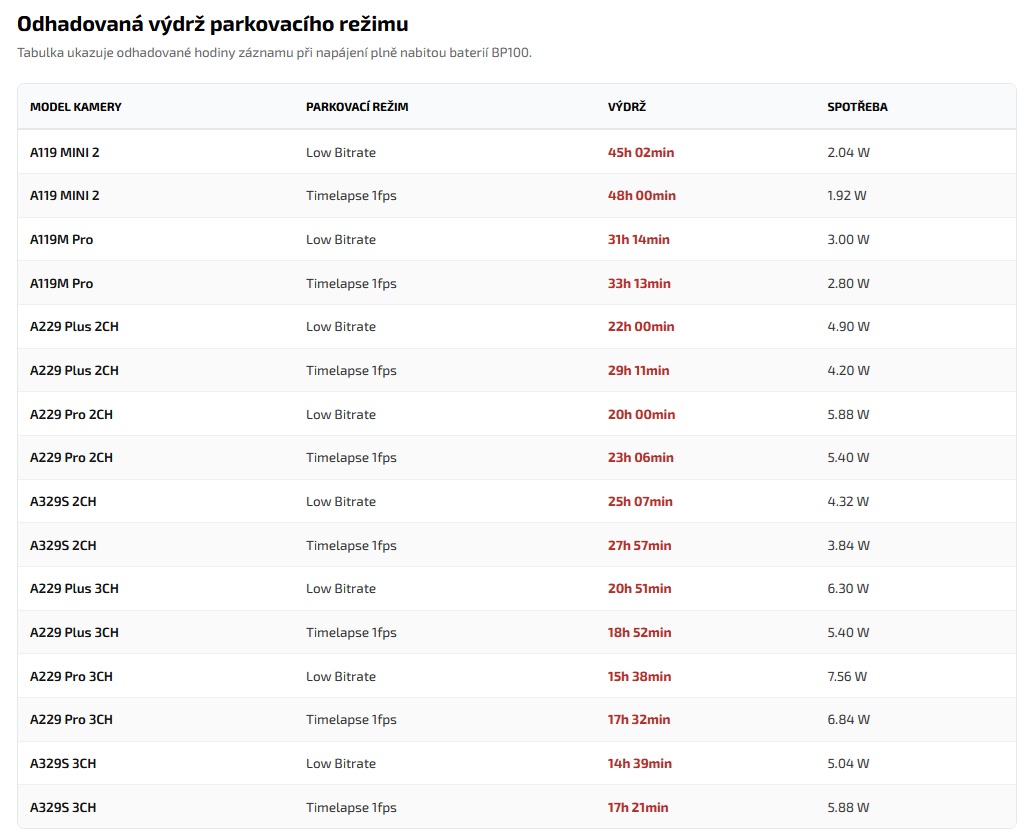This screenshot has width=1032, height=840.
Task: Click the 22h 00min runtime value
Action: point(641,327)
